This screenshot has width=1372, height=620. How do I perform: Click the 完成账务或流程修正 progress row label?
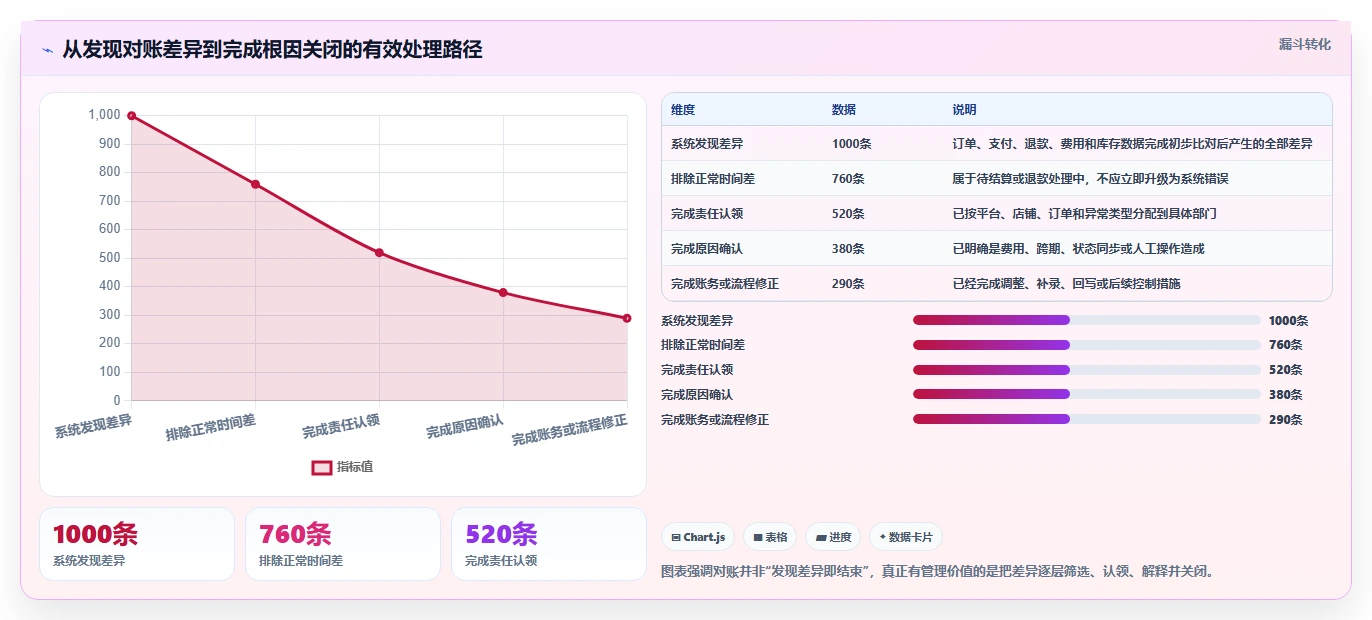715,420
